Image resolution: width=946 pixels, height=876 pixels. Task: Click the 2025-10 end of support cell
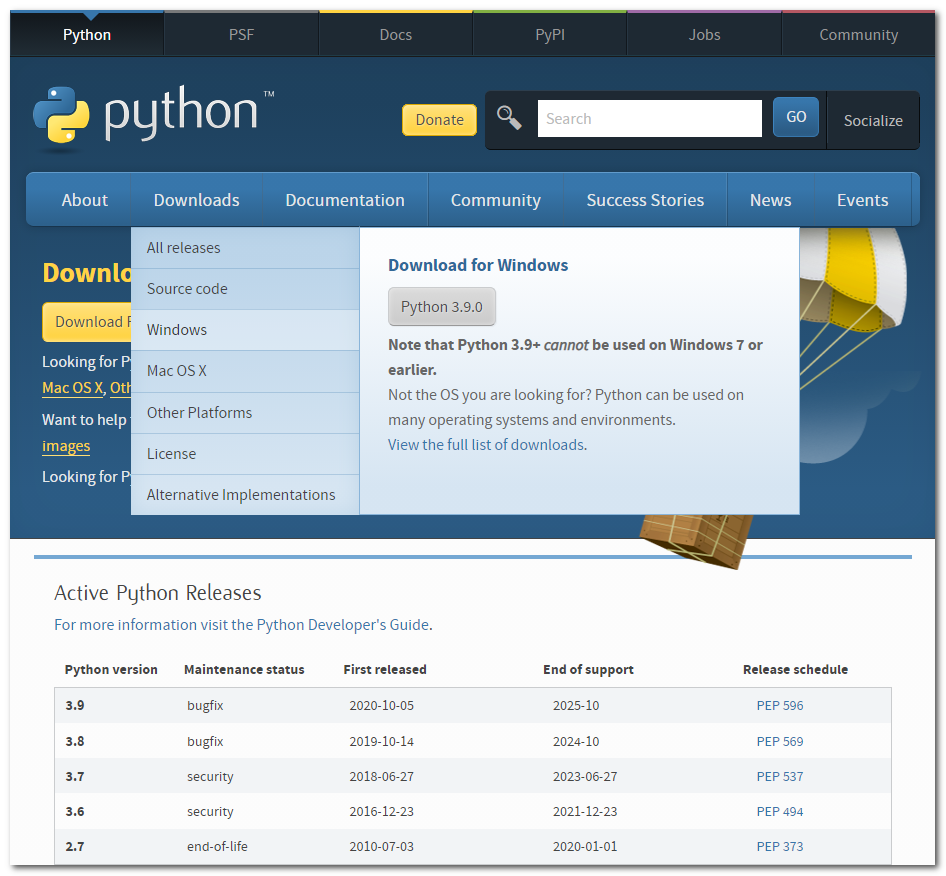(576, 705)
